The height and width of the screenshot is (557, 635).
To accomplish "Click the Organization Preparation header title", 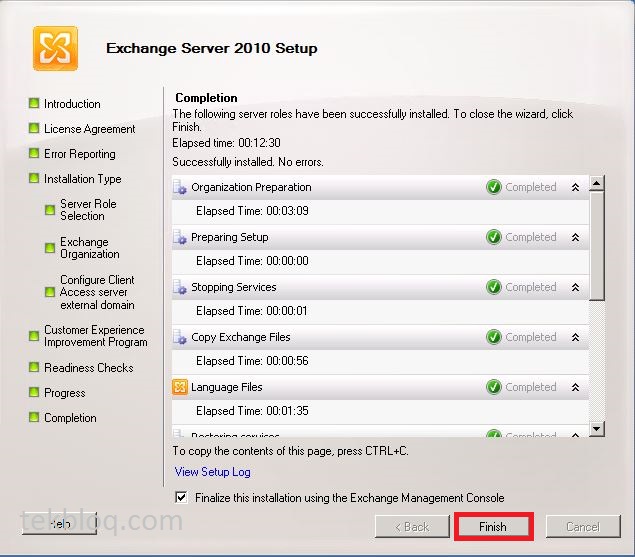I will pyautogui.click(x=251, y=187).
